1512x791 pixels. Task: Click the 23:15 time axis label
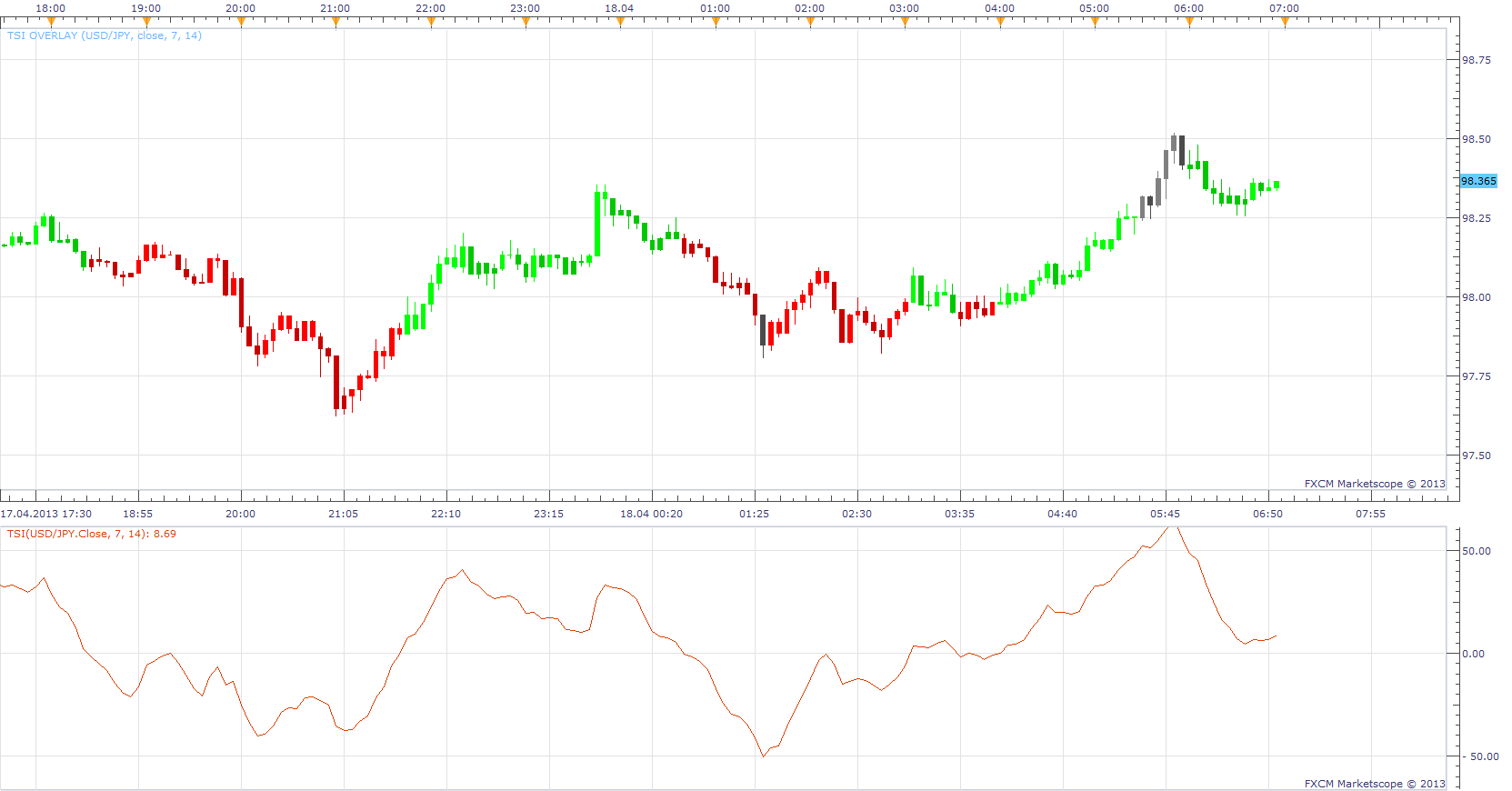pyautogui.click(x=549, y=514)
